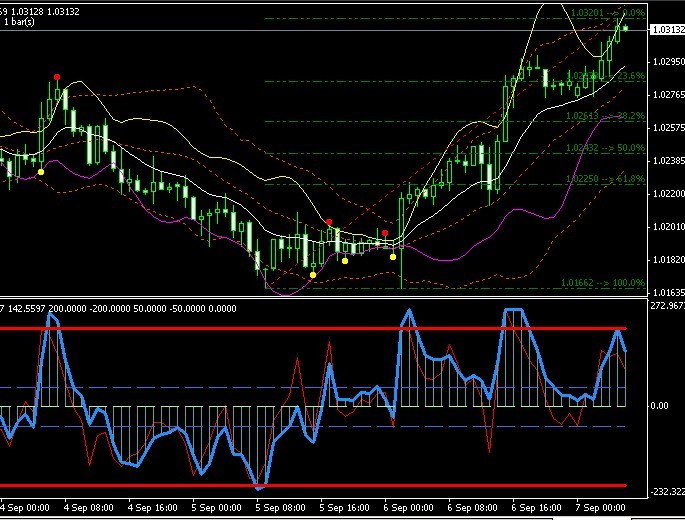This screenshot has width=685, height=520.
Task: Click the yellow dot just after 5 Sep 16:00
Action: coord(345,261)
